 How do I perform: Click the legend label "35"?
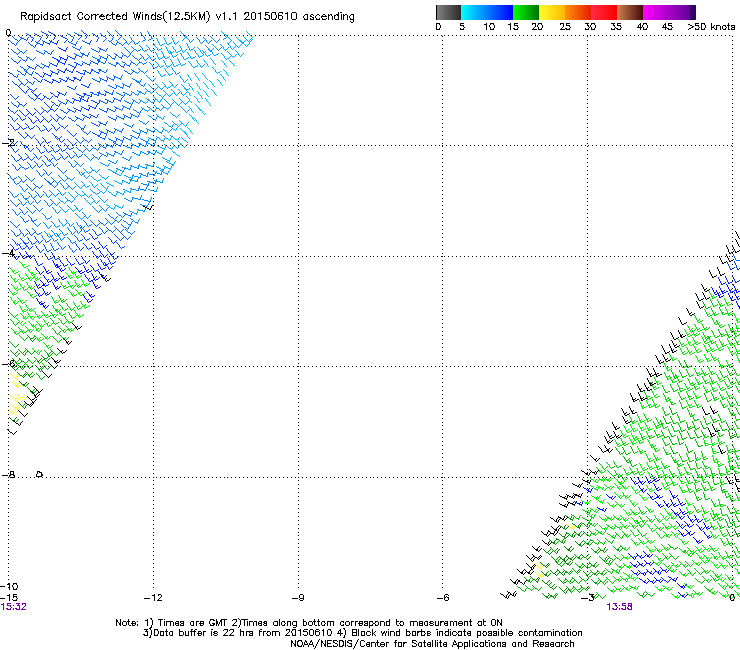pos(616,27)
